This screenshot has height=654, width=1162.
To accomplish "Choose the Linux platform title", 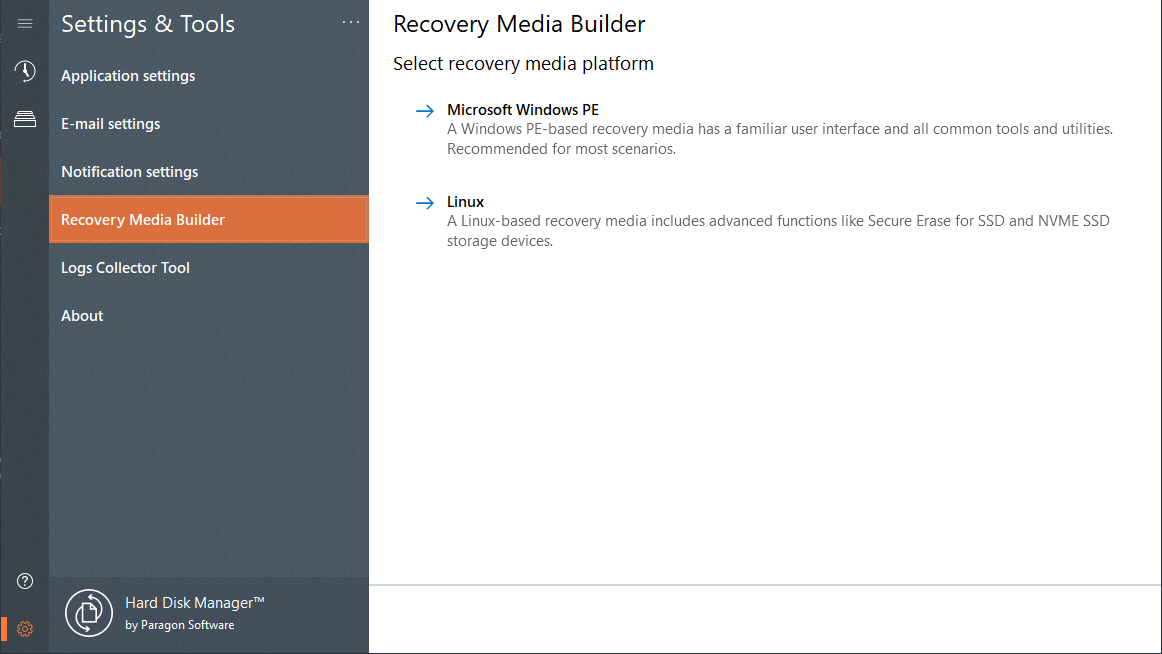I will coord(465,202).
